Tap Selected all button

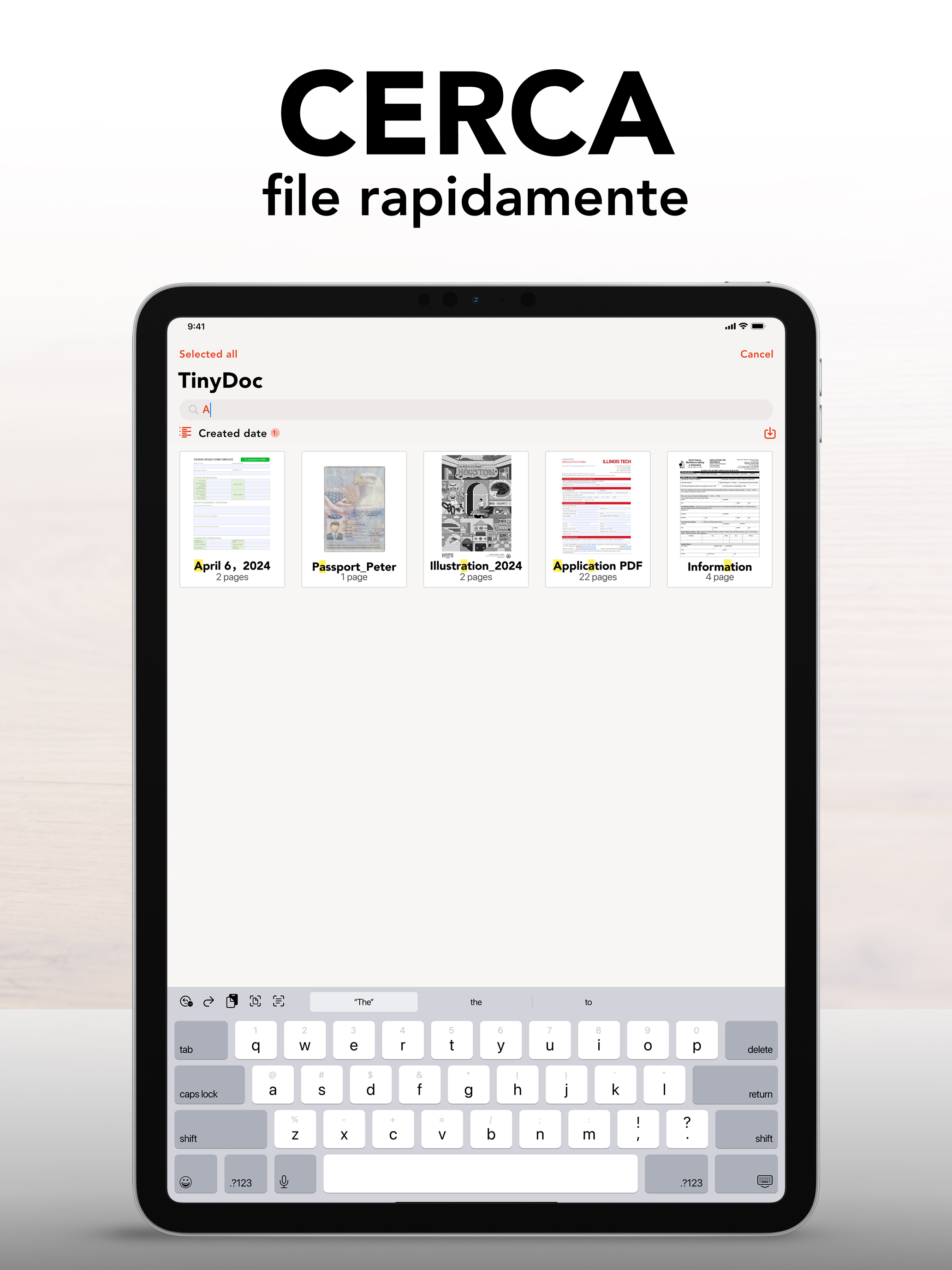(x=208, y=353)
